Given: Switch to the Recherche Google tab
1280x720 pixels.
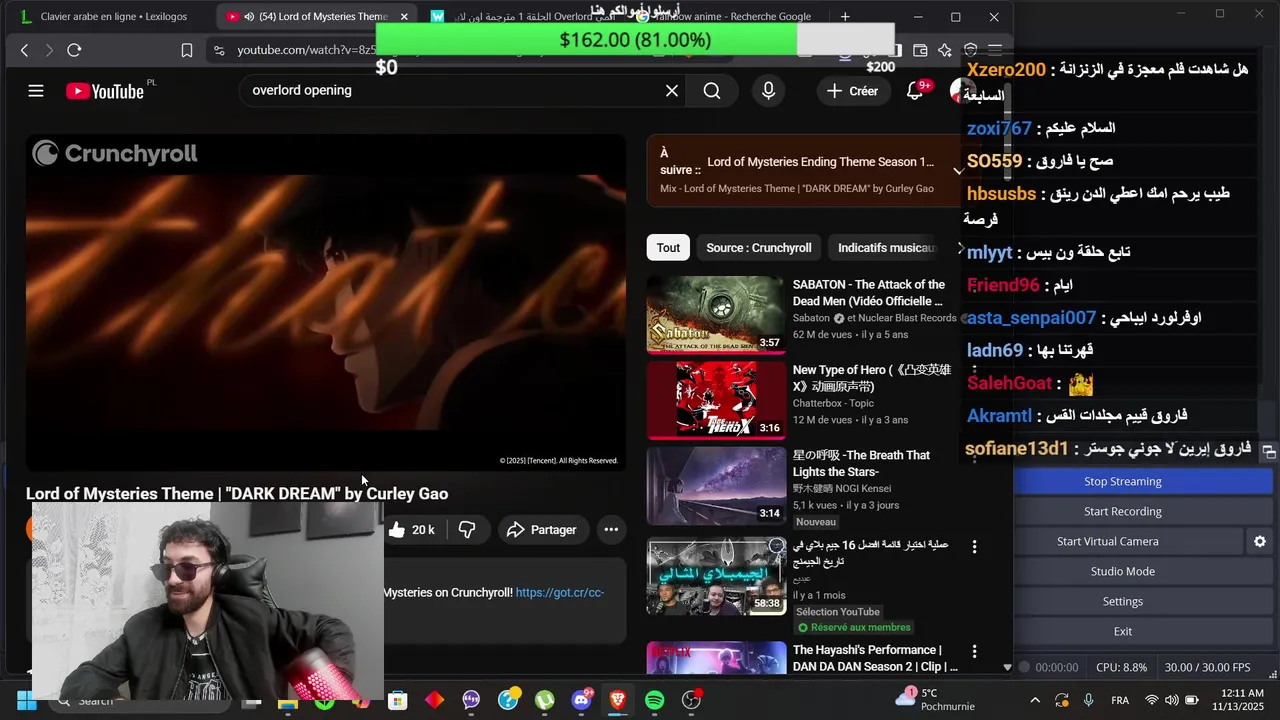Looking at the screenshot, I should pos(730,17).
